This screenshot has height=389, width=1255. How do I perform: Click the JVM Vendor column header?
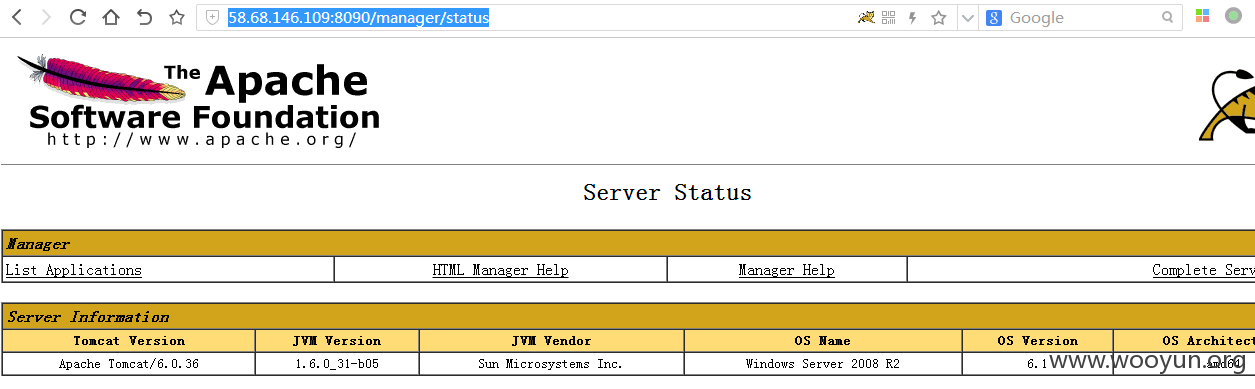551,341
